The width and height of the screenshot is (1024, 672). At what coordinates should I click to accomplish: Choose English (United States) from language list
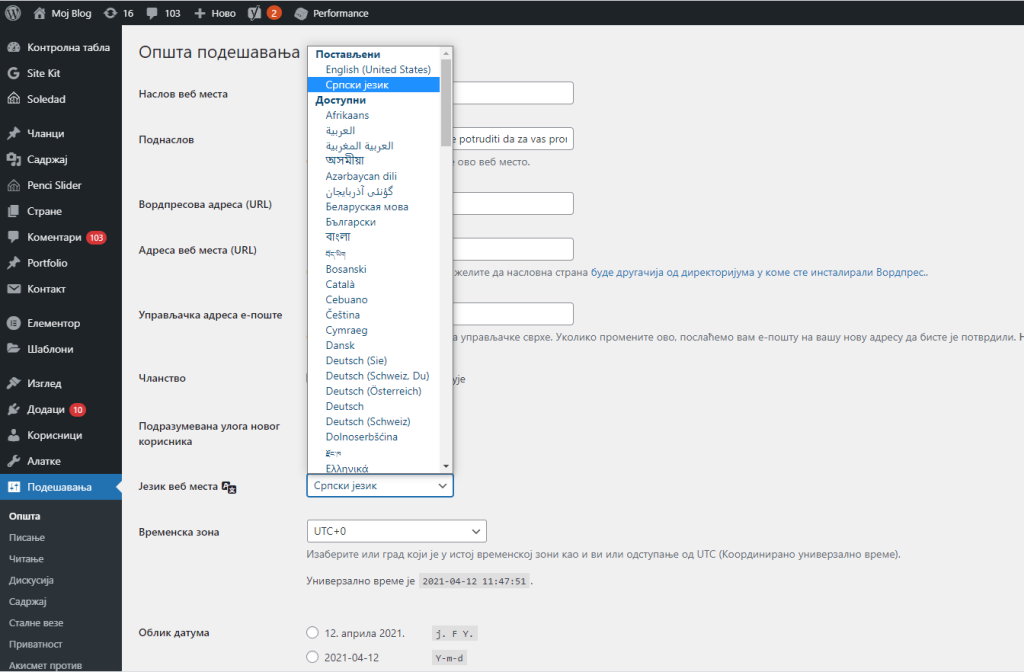pos(378,70)
